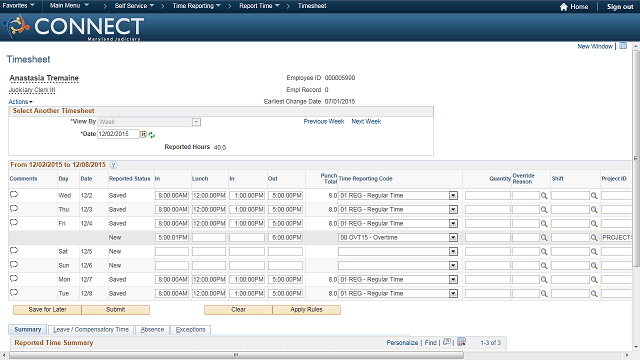Look up Shift for Wed 12/2

594,196
